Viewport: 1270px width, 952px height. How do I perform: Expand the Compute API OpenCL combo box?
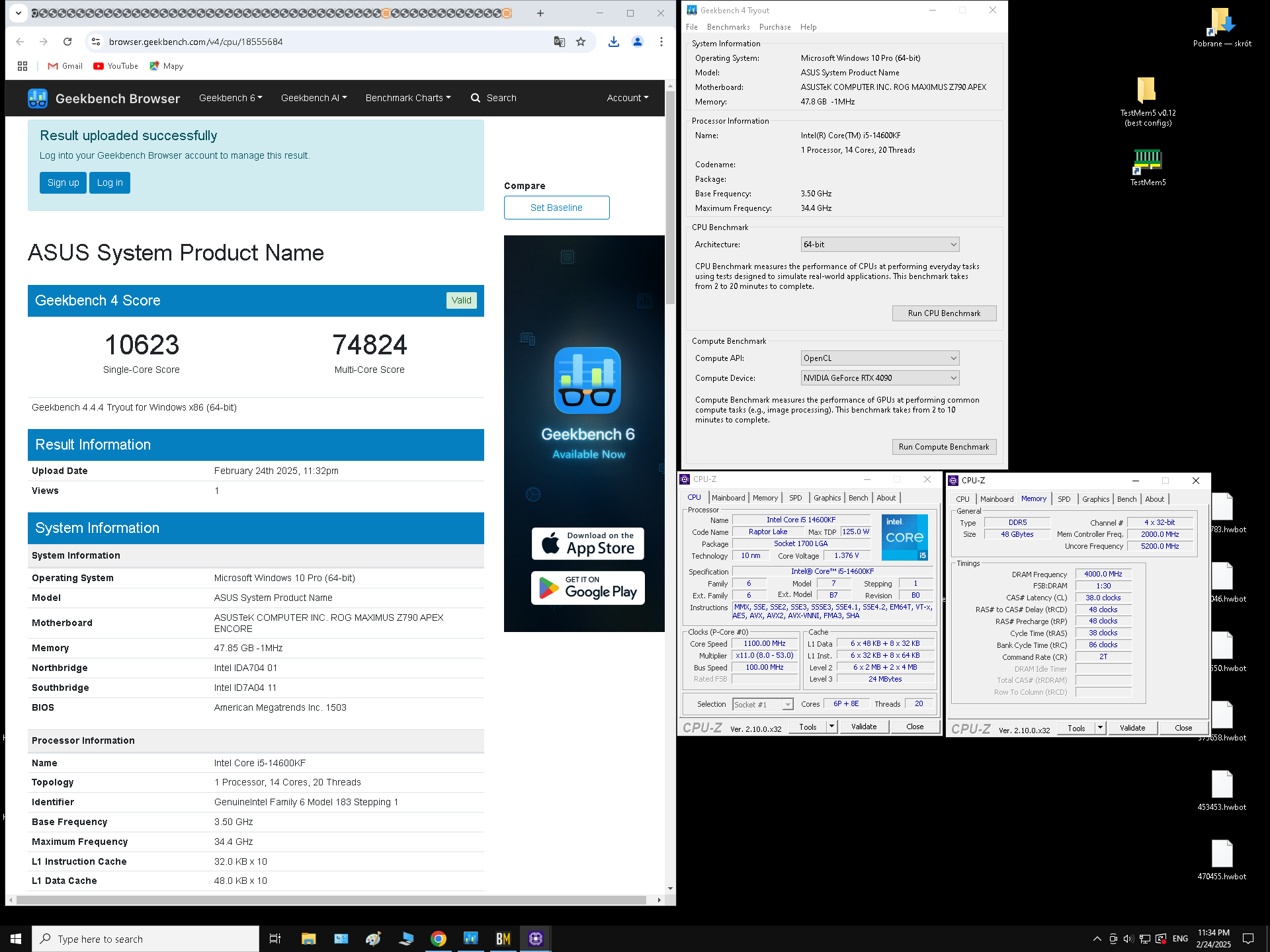pyautogui.click(x=880, y=358)
